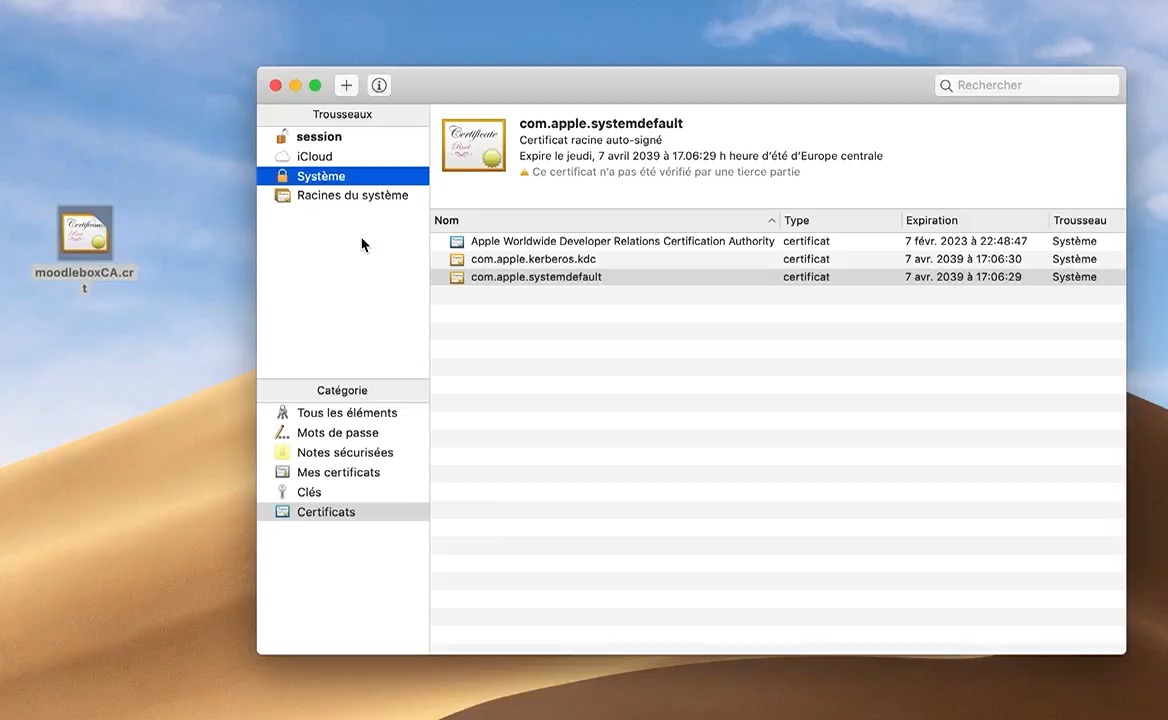Screen dimensions: 1168x720
Task: Click the keys icon for Tous les éléments
Action: 282,412
